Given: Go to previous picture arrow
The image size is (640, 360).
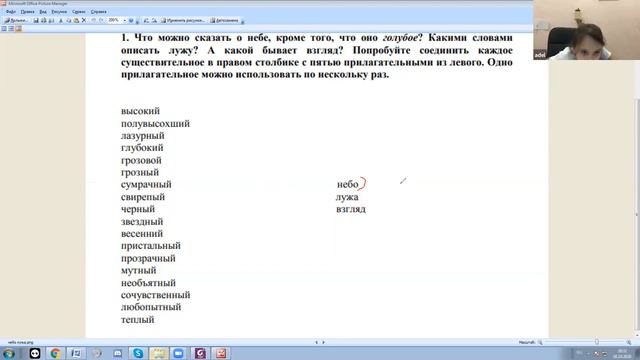Looking at the screenshot, I should tap(316, 342).
